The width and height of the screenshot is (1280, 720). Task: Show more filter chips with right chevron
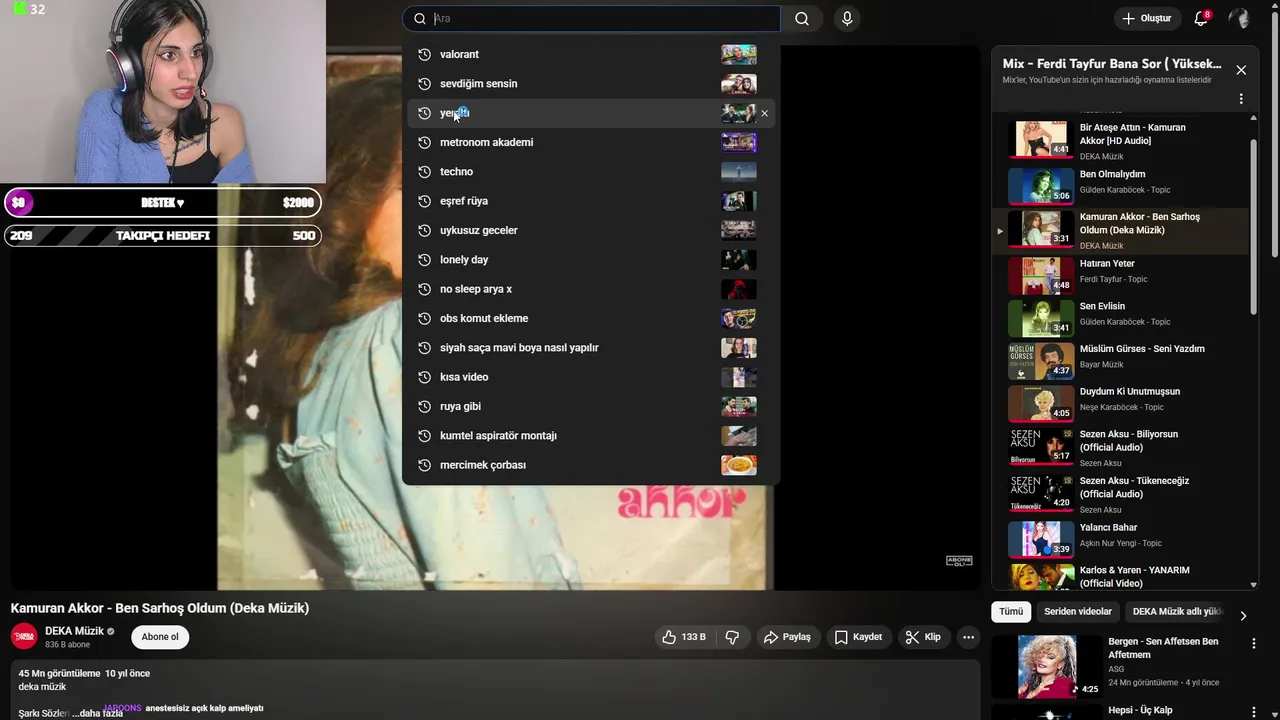[x=1243, y=616]
